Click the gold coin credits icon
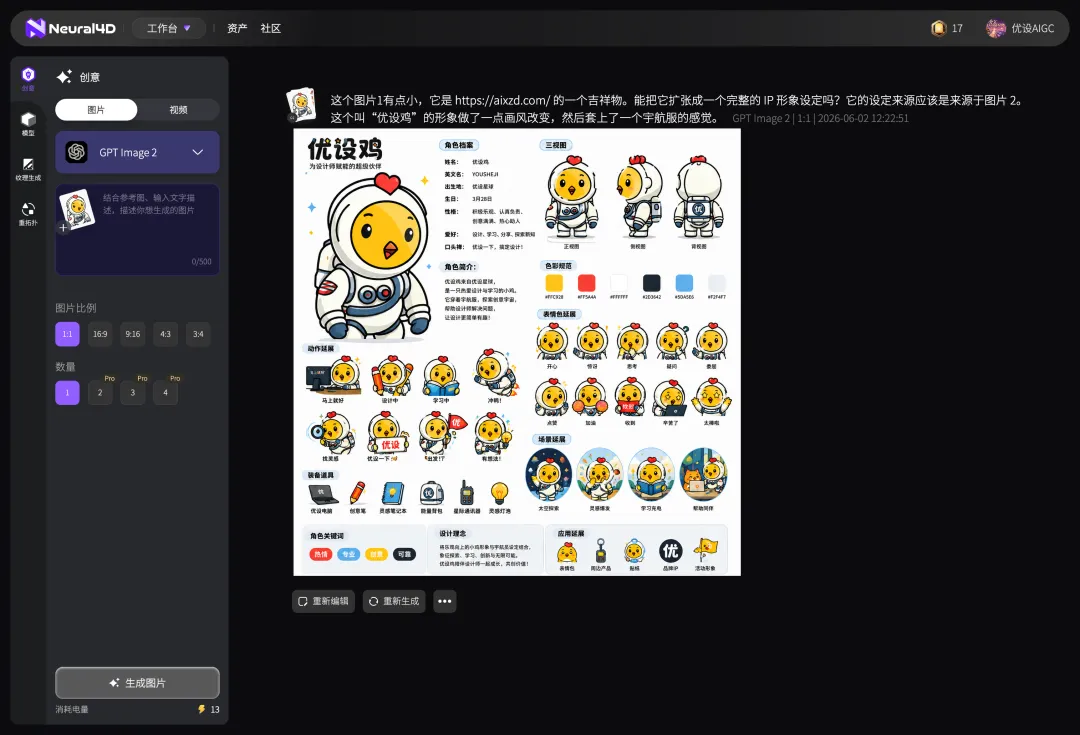This screenshot has height=735, width=1080. 938,28
